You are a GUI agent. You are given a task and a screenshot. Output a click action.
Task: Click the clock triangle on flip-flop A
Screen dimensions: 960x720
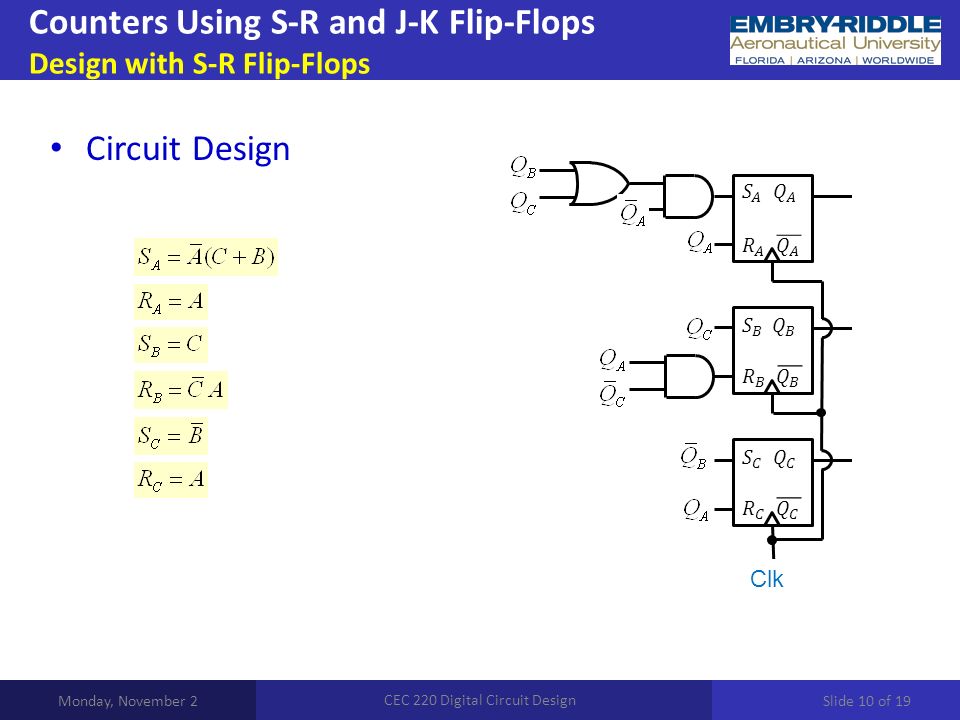(x=773, y=255)
